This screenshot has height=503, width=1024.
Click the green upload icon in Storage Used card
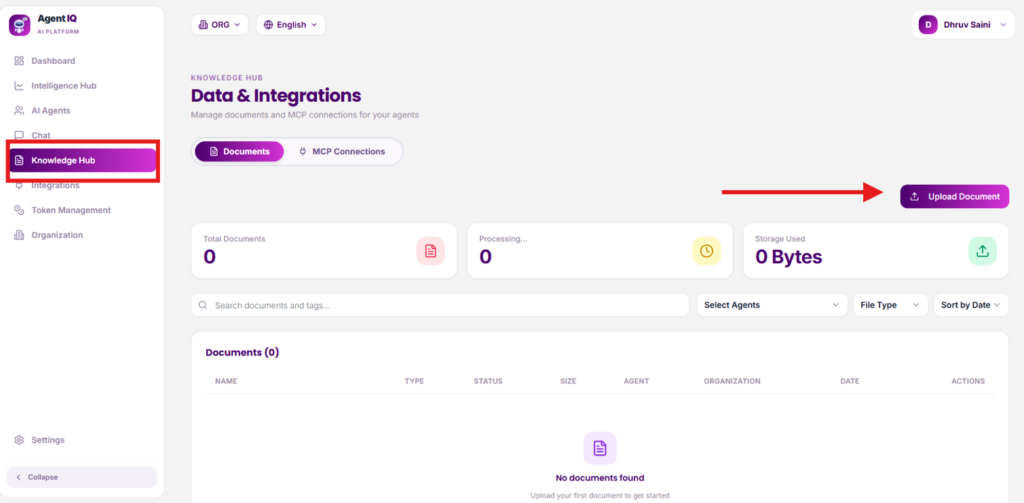point(982,251)
